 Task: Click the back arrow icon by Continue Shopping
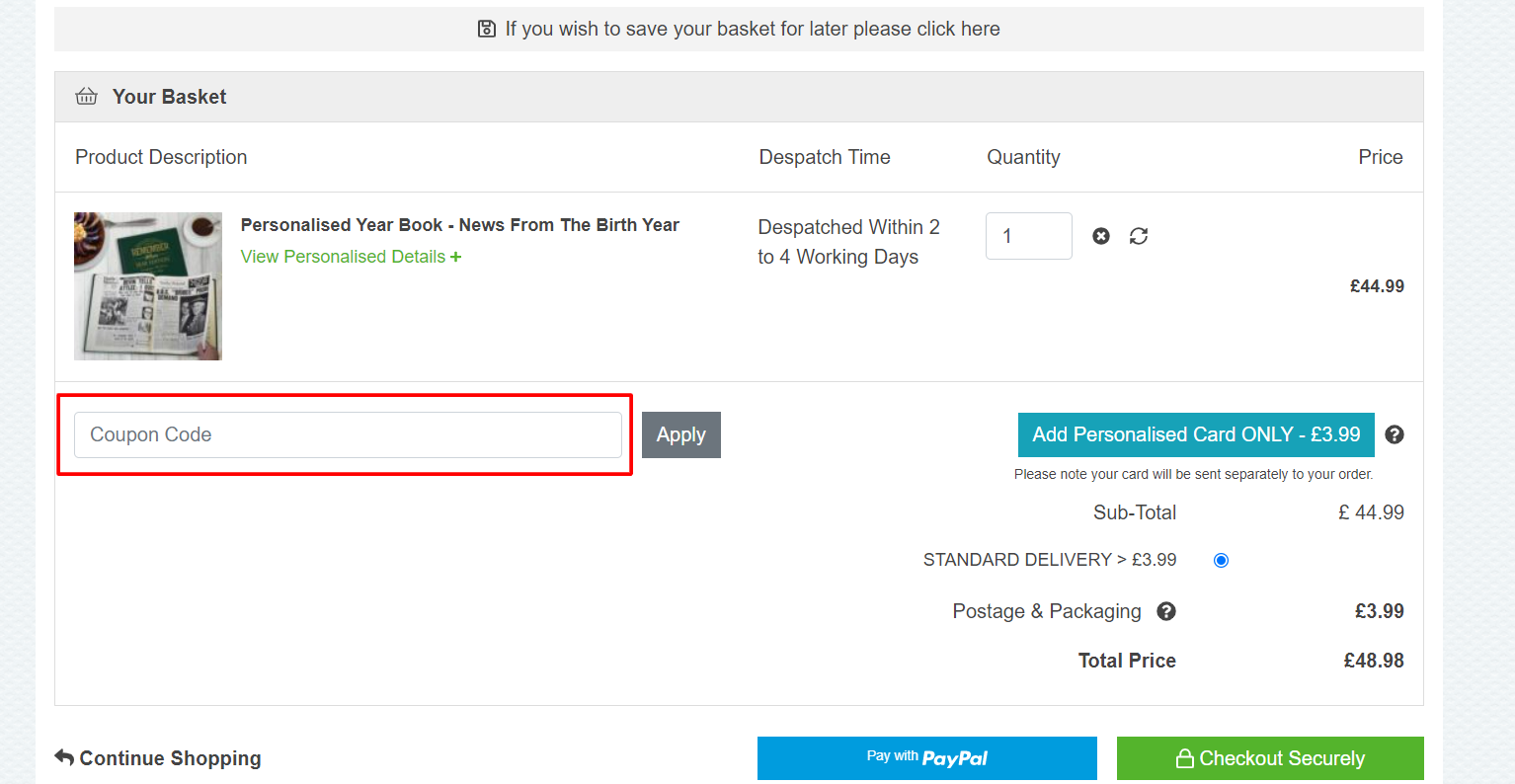[64, 757]
